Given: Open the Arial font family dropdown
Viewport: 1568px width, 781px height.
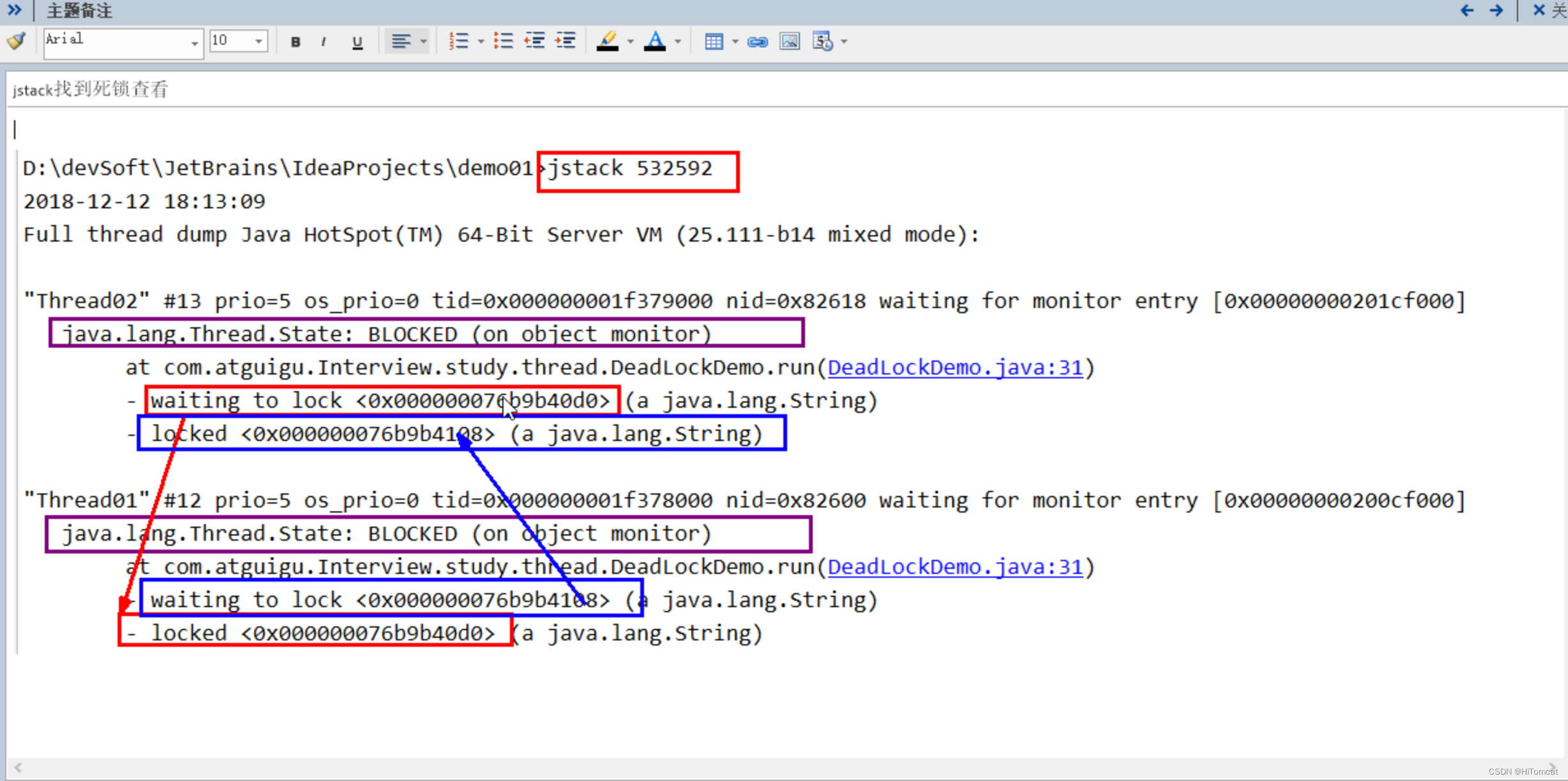Looking at the screenshot, I should click(194, 43).
